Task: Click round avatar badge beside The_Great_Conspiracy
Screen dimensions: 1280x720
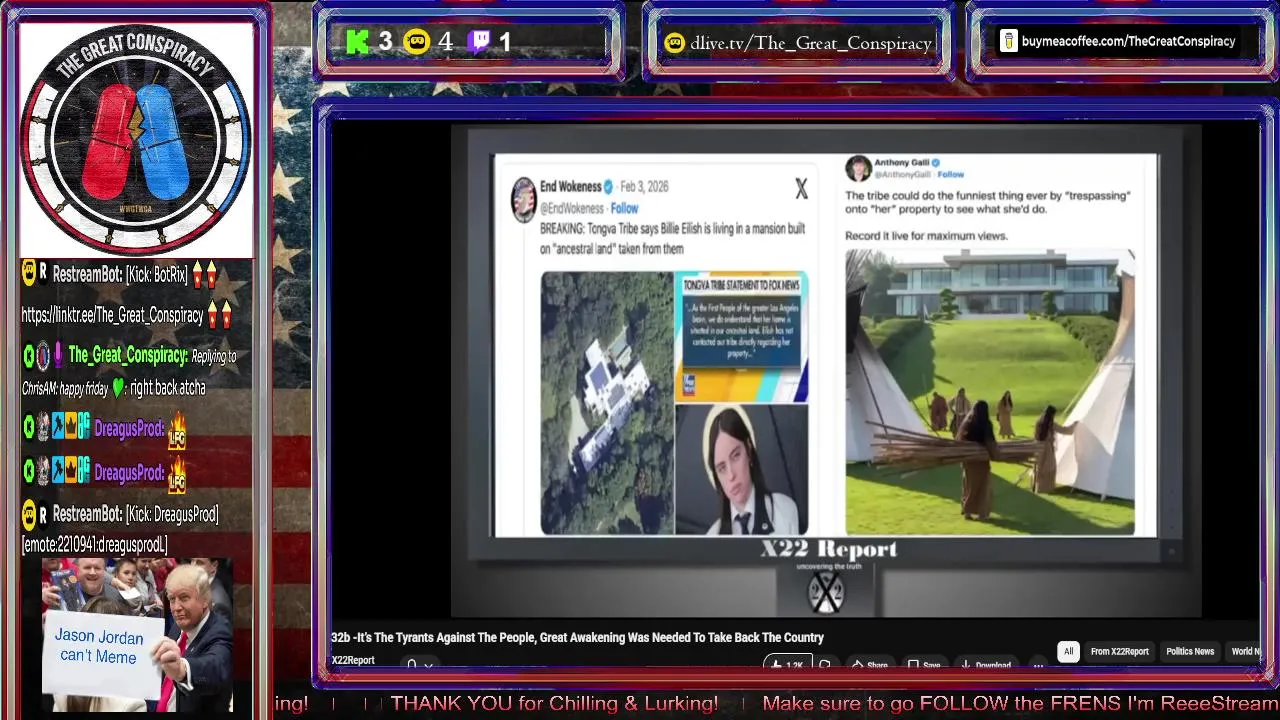Action: click(43, 355)
